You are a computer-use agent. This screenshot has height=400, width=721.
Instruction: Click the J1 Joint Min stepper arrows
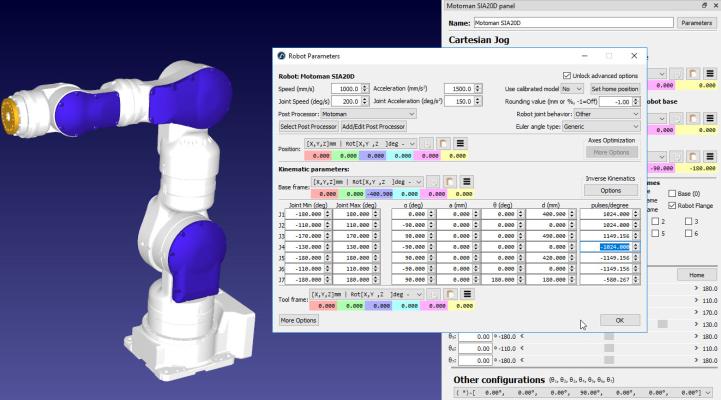(327, 214)
